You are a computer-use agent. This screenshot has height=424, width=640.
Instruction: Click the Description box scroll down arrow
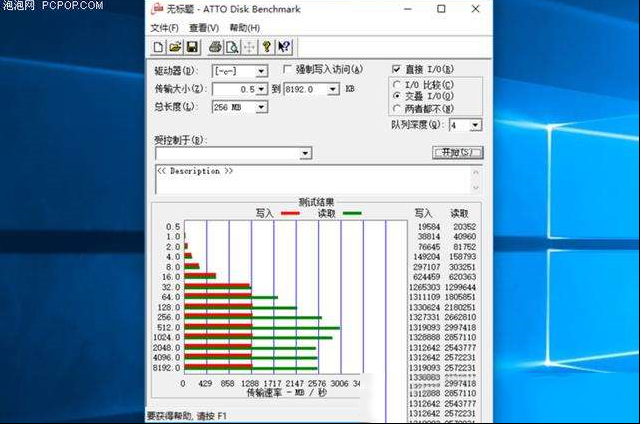[x=476, y=187]
